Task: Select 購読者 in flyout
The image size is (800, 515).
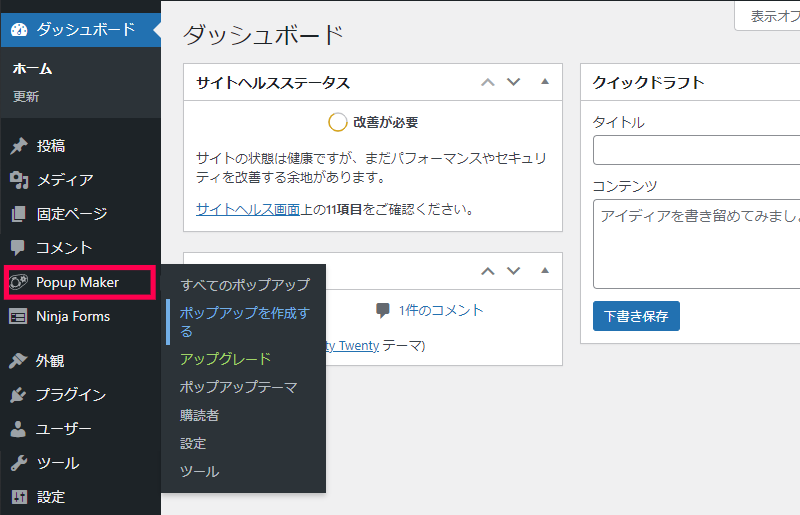Action: click(199, 415)
